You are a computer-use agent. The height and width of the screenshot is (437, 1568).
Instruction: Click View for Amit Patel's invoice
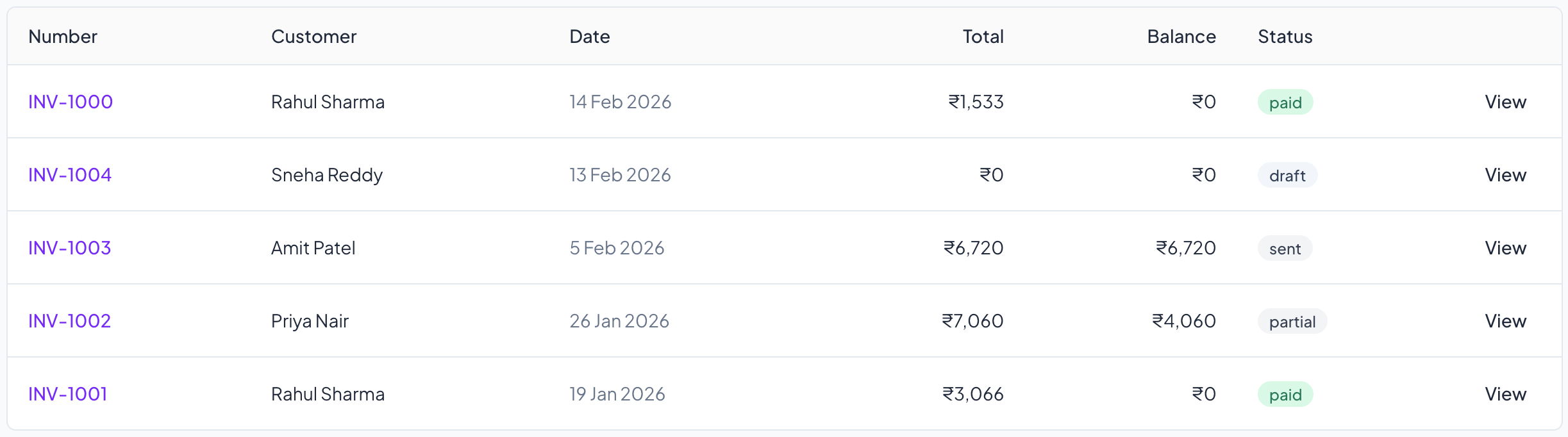pos(1505,248)
